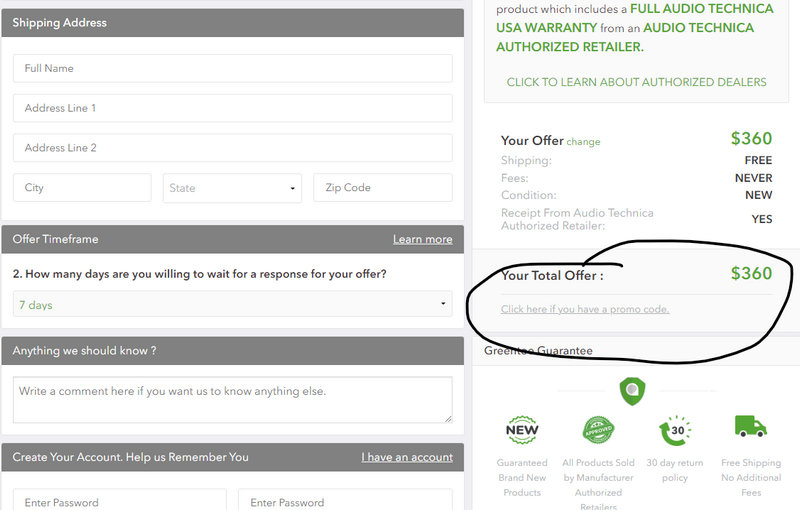Click the Address Line 1 field
The image size is (800, 510).
pyautogui.click(x=232, y=108)
